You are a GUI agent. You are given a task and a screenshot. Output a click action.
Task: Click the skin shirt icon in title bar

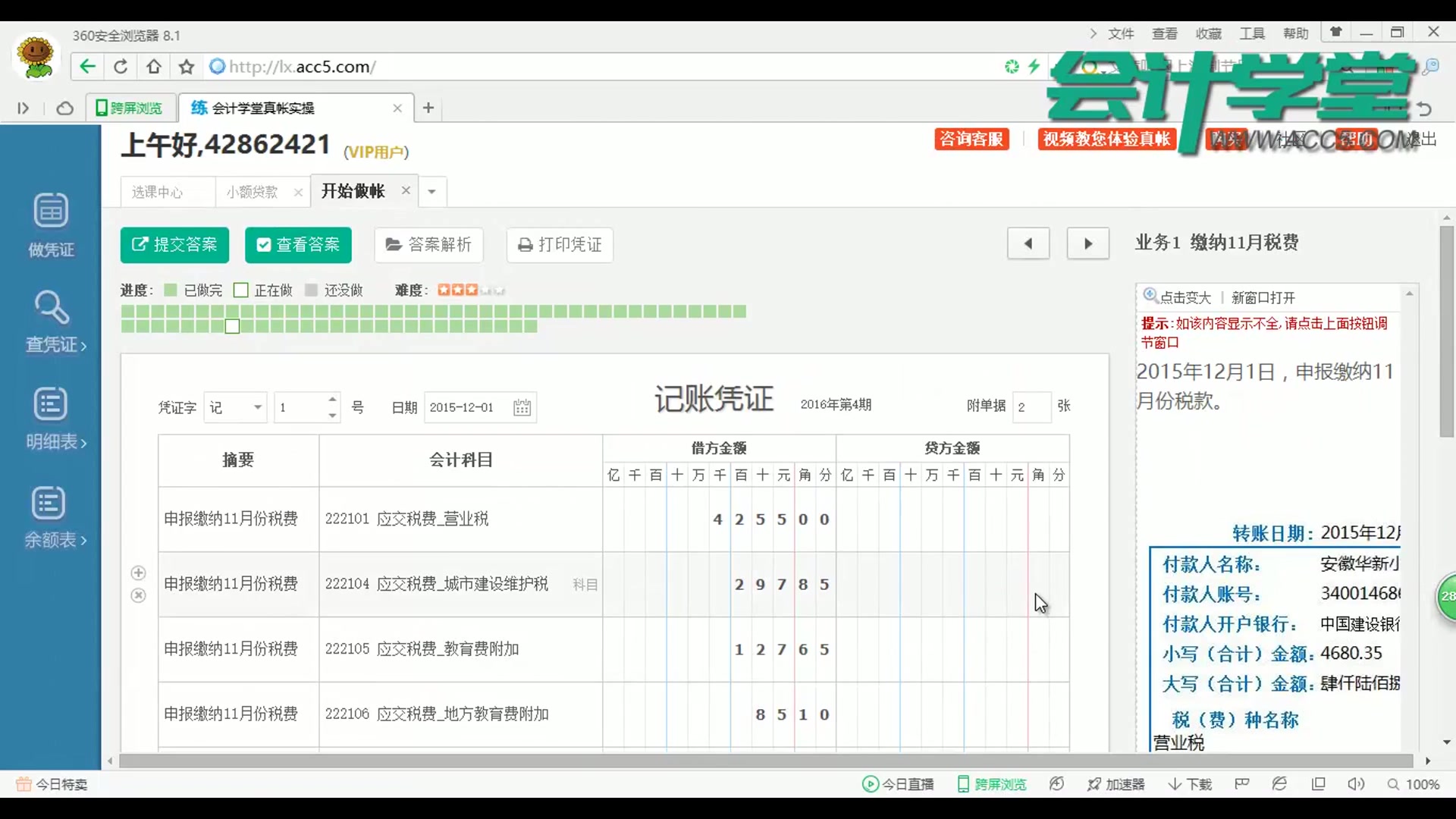pyautogui.click(x=1336, y=32)
